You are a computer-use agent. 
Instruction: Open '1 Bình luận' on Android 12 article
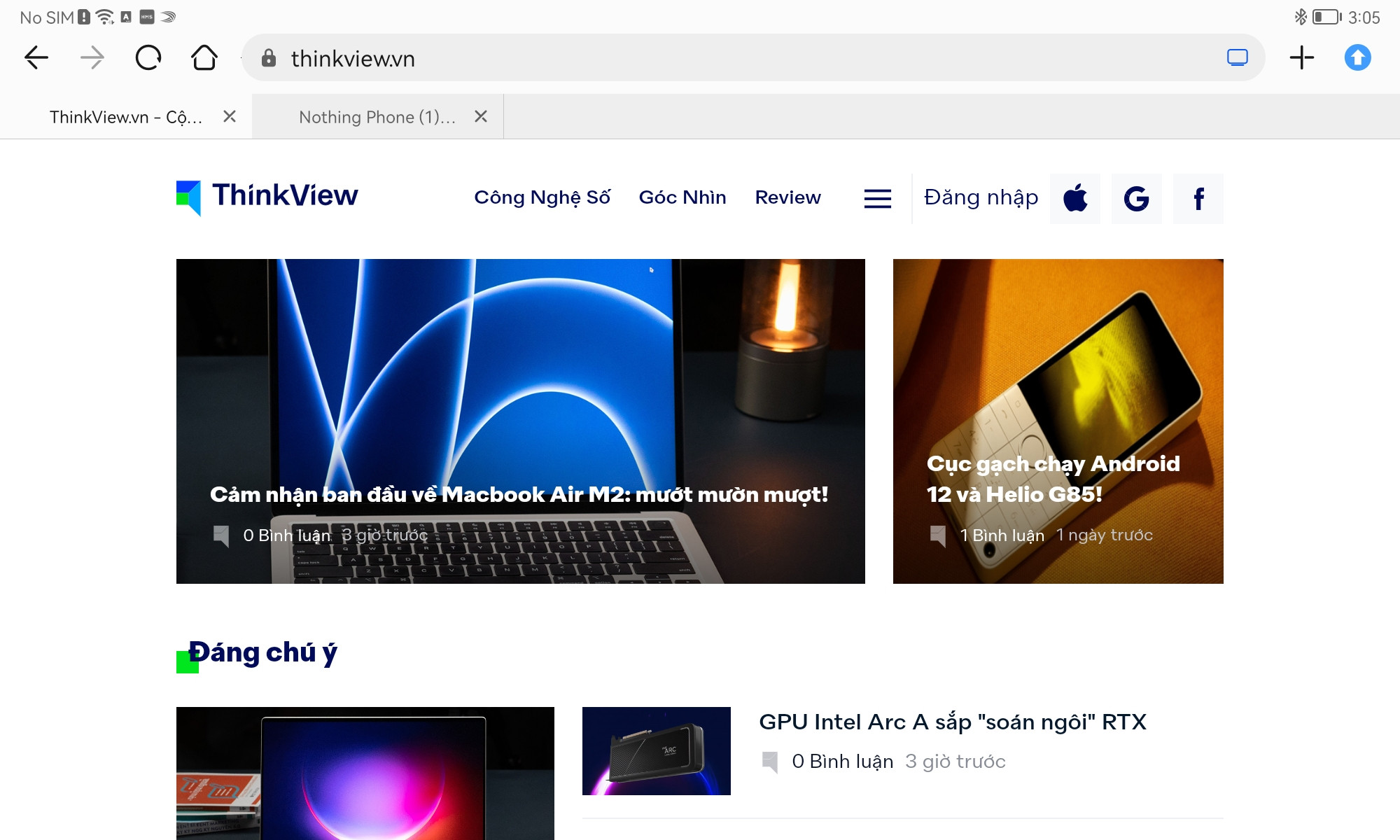click(x=1002, y=535)
